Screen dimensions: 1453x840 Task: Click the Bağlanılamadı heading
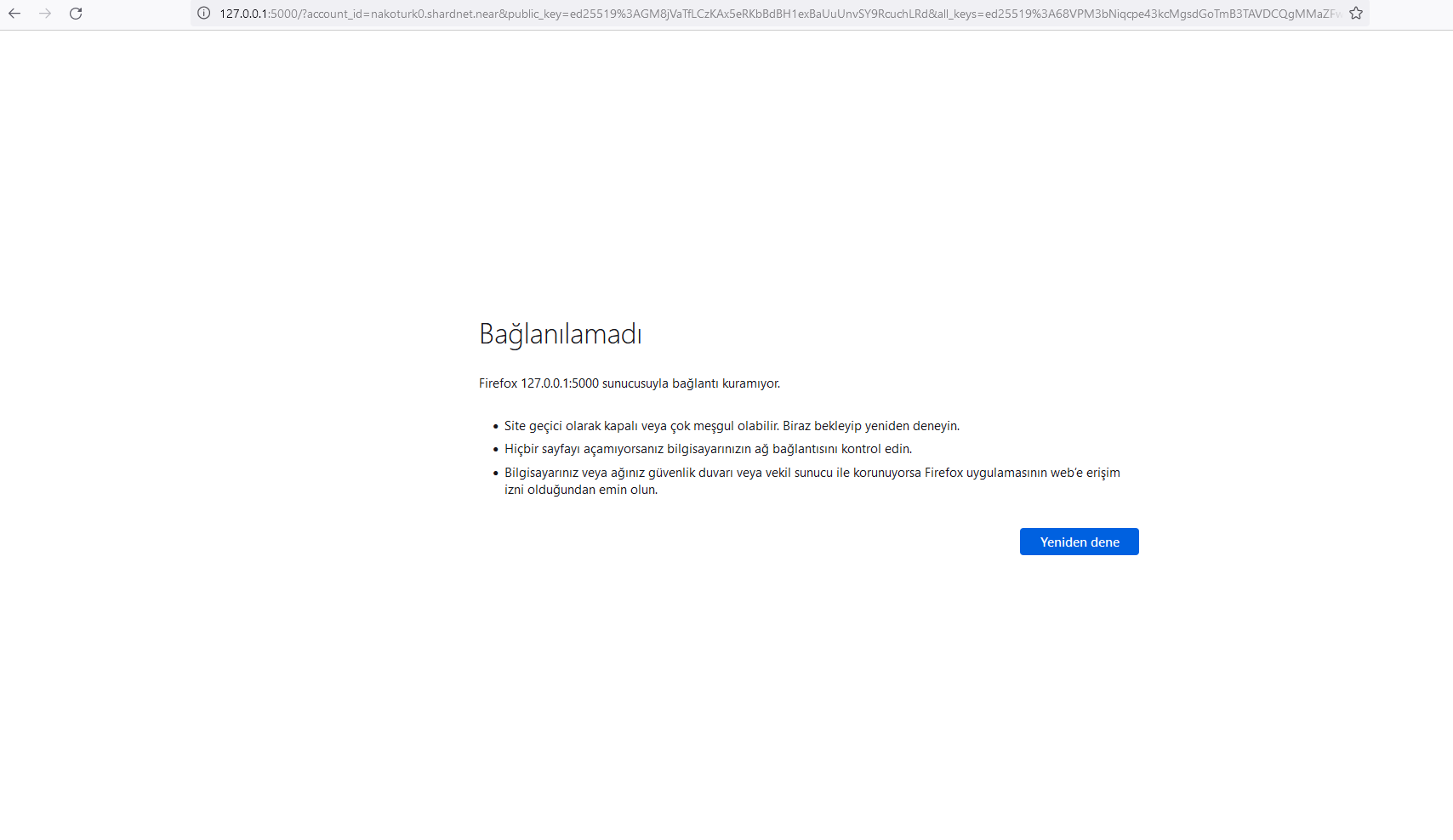pos(561,334)
